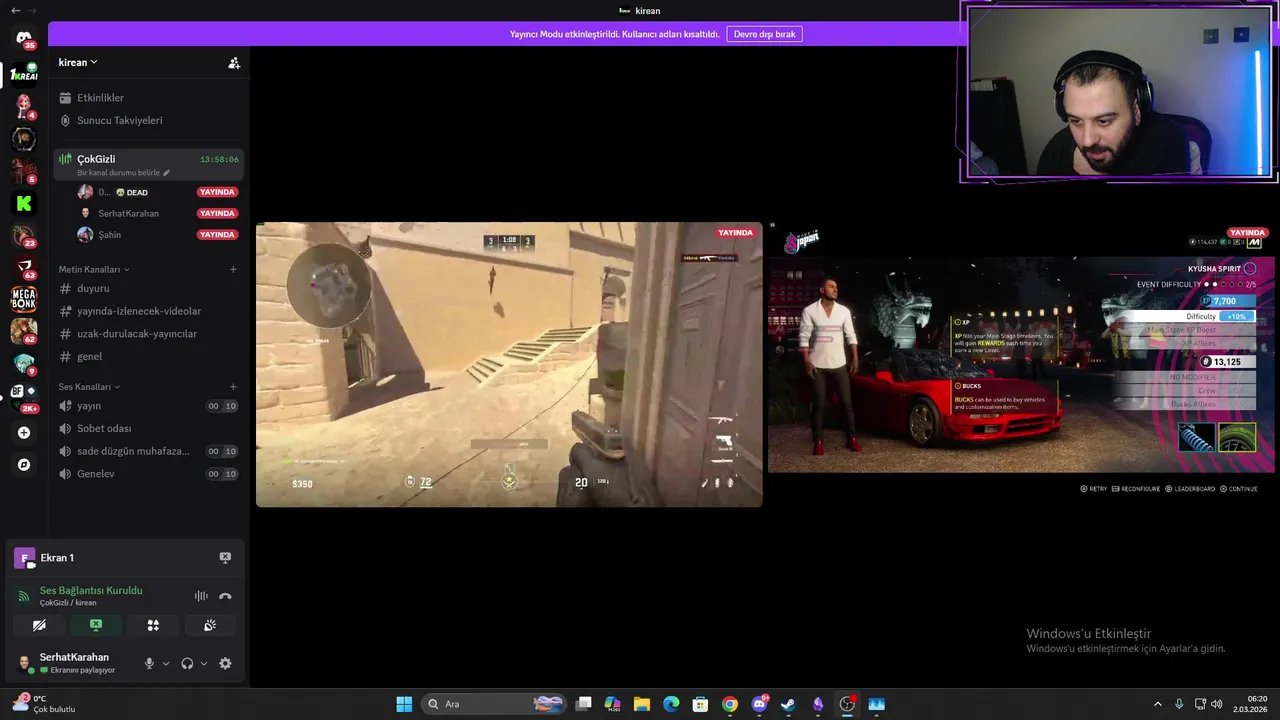Open Discover servers compass icon

24,465
